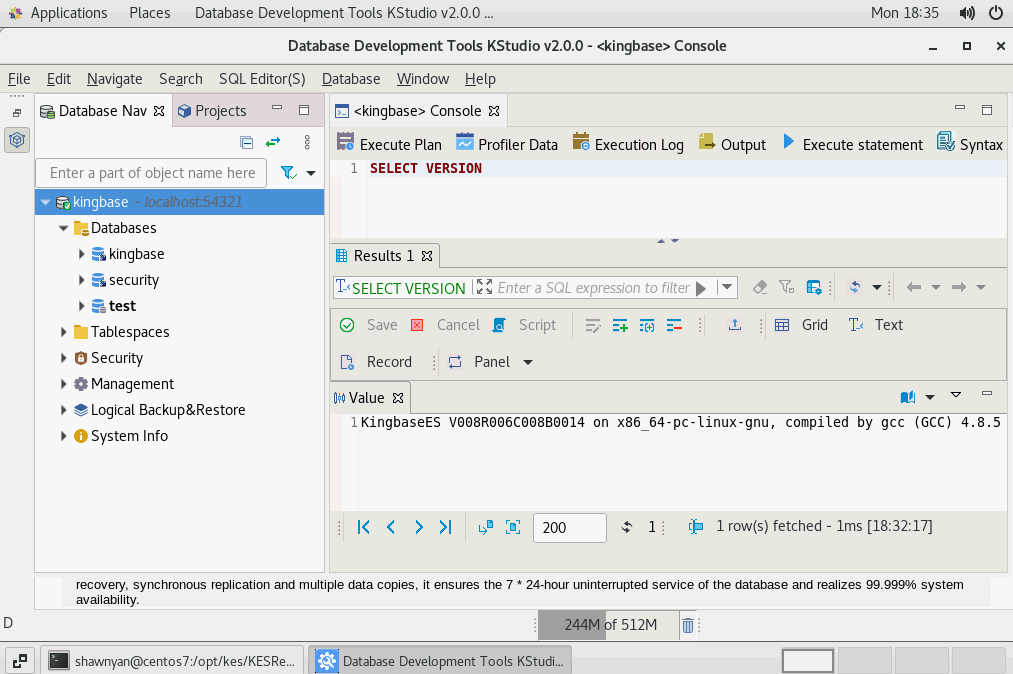Screen dimensions: 1013x674
Task: Expand the Tablespaces tree node
Action: 64,332
